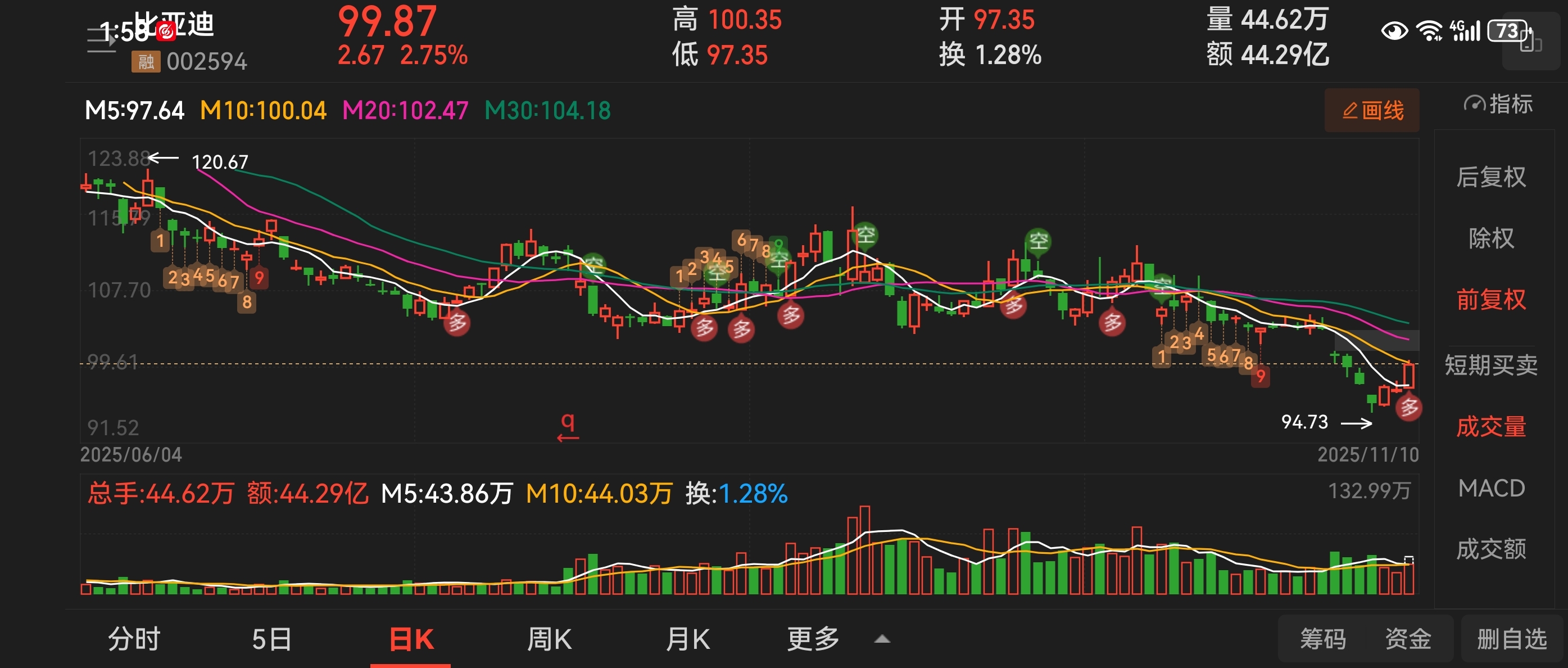Tap the red app notification icon

166,30
